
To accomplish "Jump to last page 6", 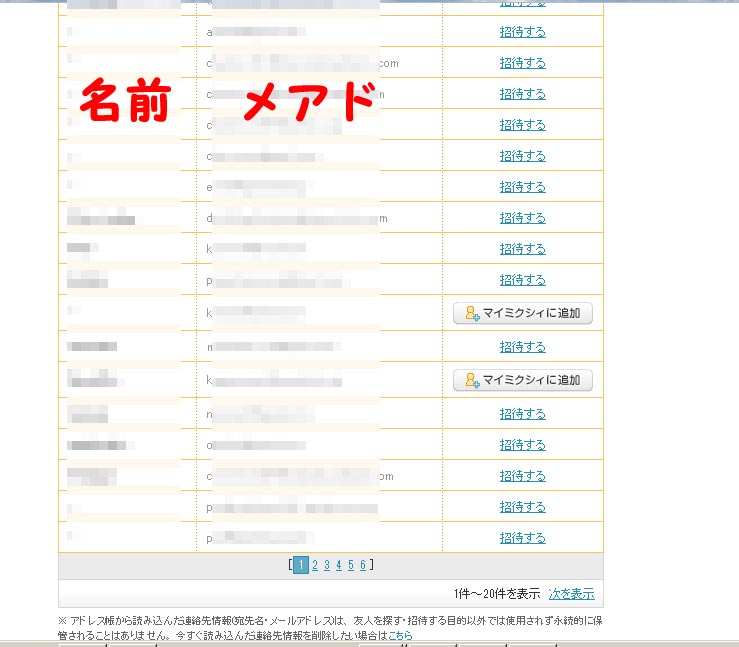I will coord(363,565).
